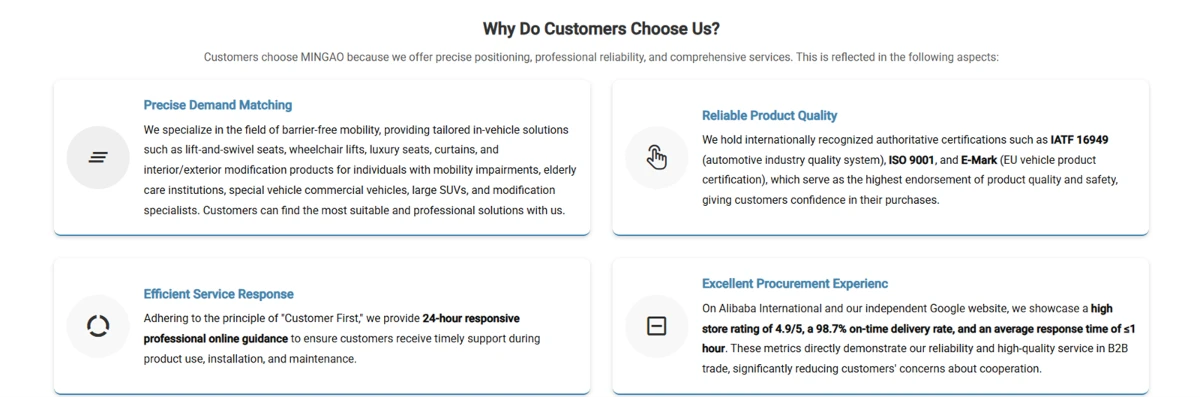
Task: Click the circular loader icon beside Efficient Service Response
Action: pyautogui.click(x=98, y=326)
